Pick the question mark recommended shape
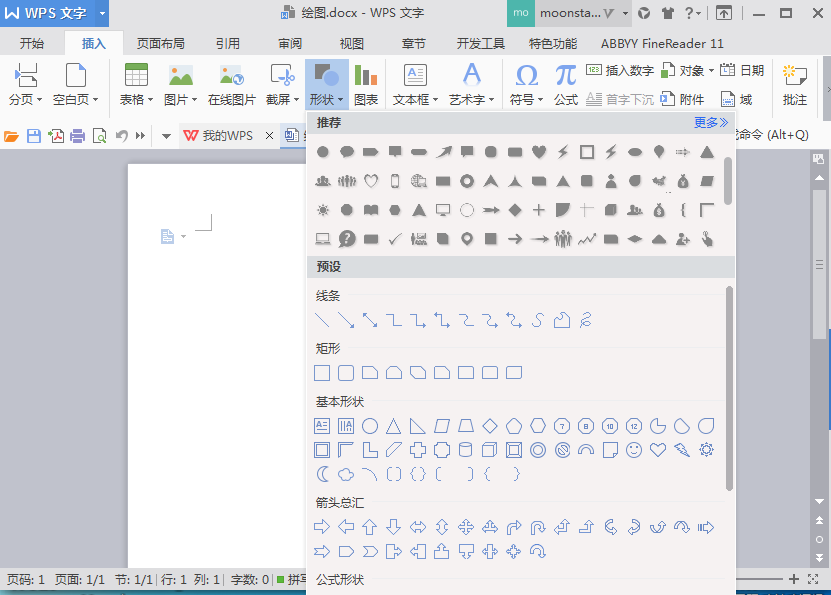This screenshot has width=831, height=595. point(347,239)
